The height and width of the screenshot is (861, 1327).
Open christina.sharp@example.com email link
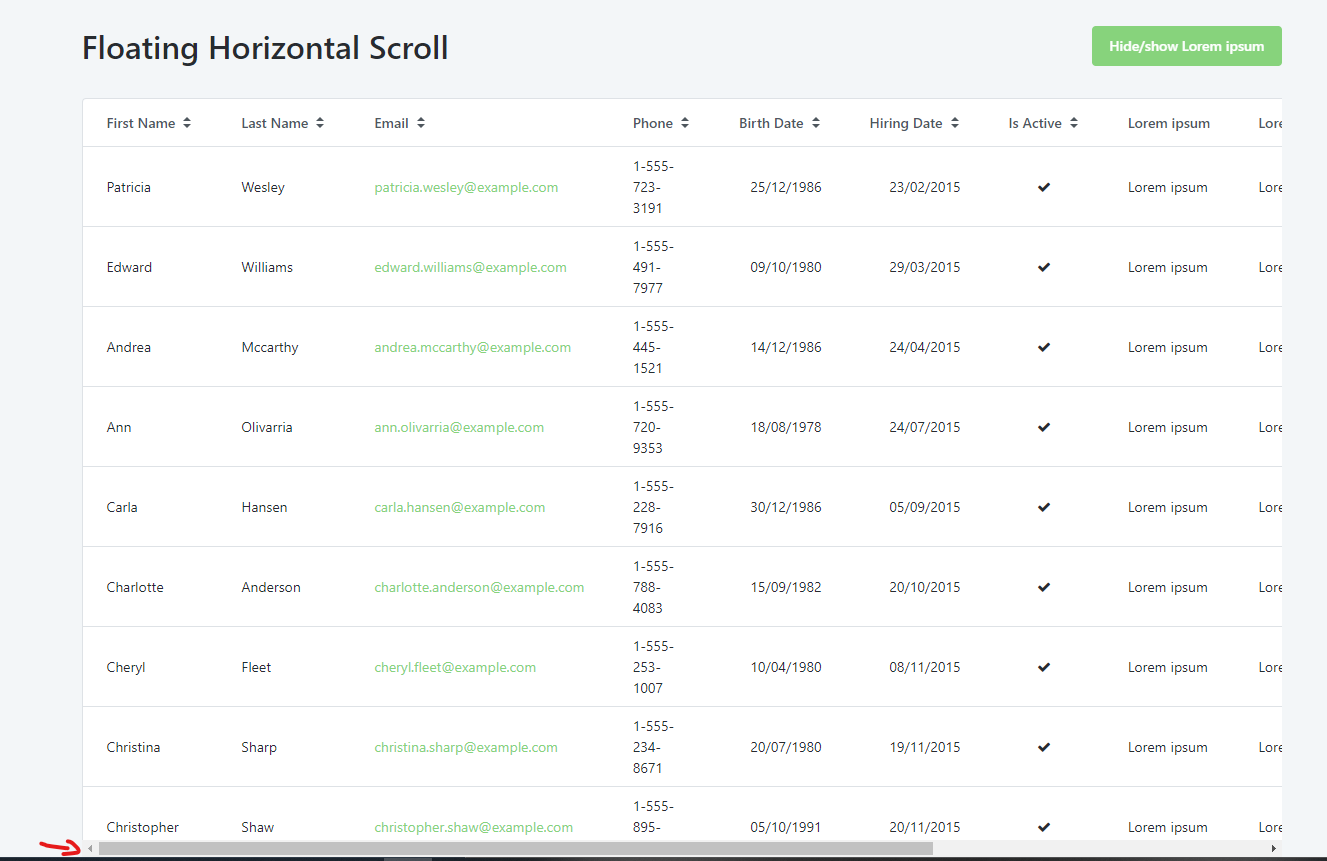tap(466, 747)
